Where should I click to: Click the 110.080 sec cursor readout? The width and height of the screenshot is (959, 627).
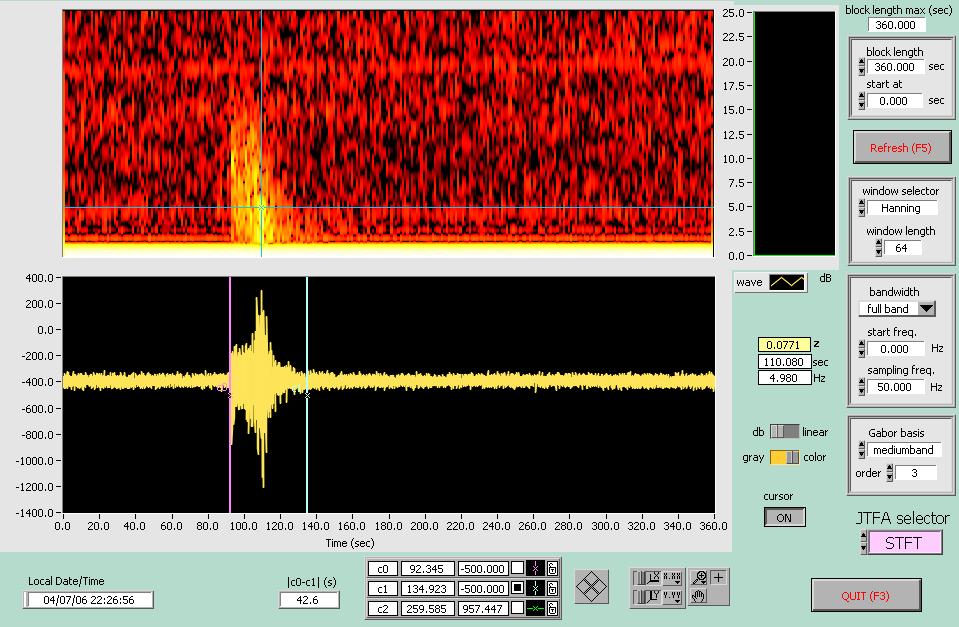[x=784, y=362]
